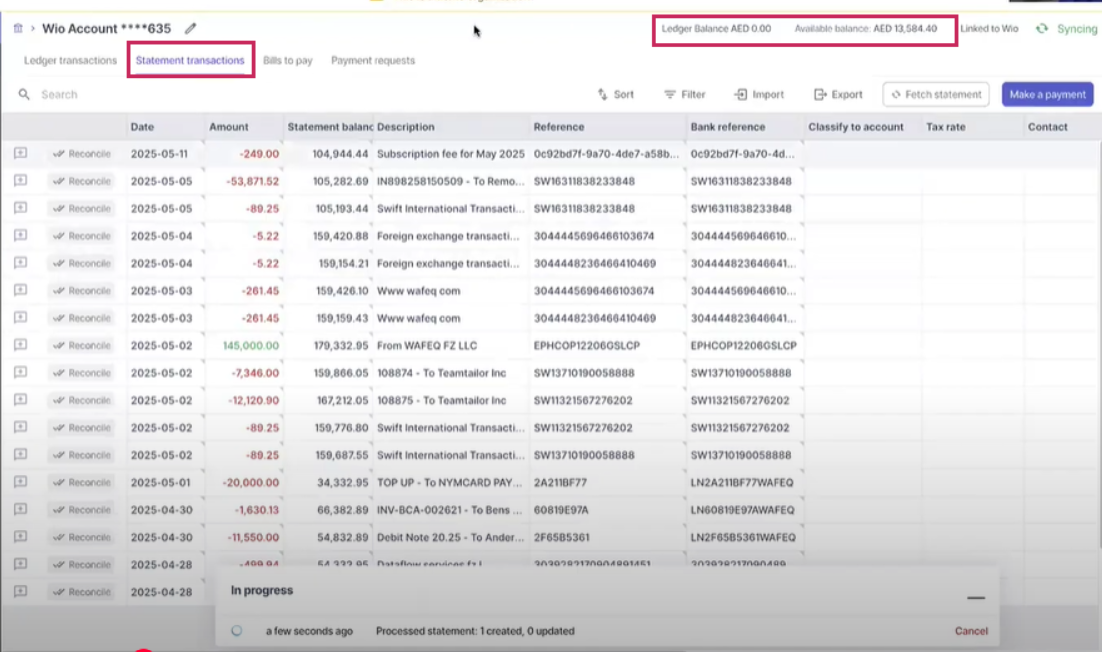The image size is (1102, 652).
Task: Expand row icon for -20,000.00 TOP UP row
Action: tap(20, 482)
